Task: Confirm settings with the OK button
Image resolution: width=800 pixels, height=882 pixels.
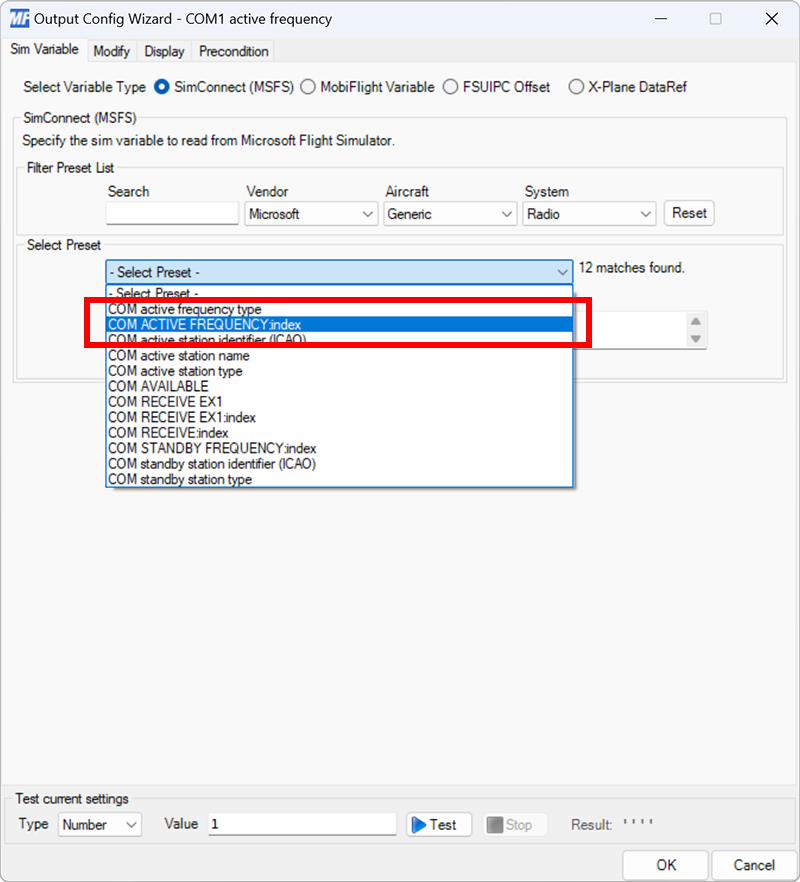Action: click(x=665, y=864)
